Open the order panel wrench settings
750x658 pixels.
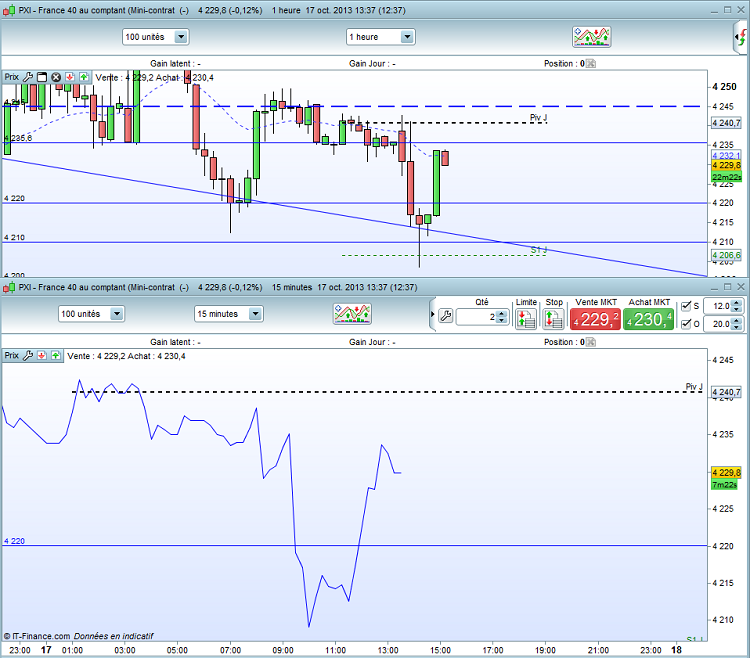pos(445,316)
